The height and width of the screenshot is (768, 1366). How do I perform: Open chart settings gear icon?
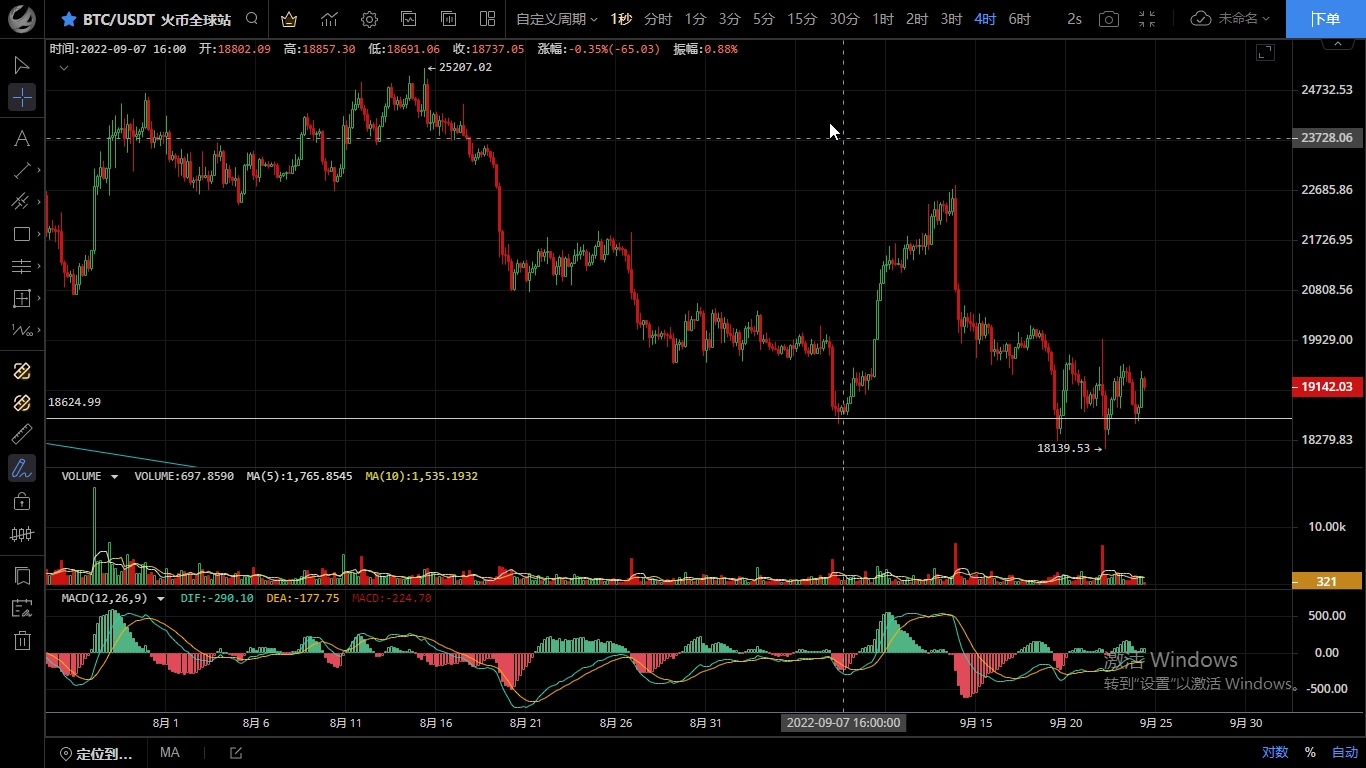click(x=369, y=19)
